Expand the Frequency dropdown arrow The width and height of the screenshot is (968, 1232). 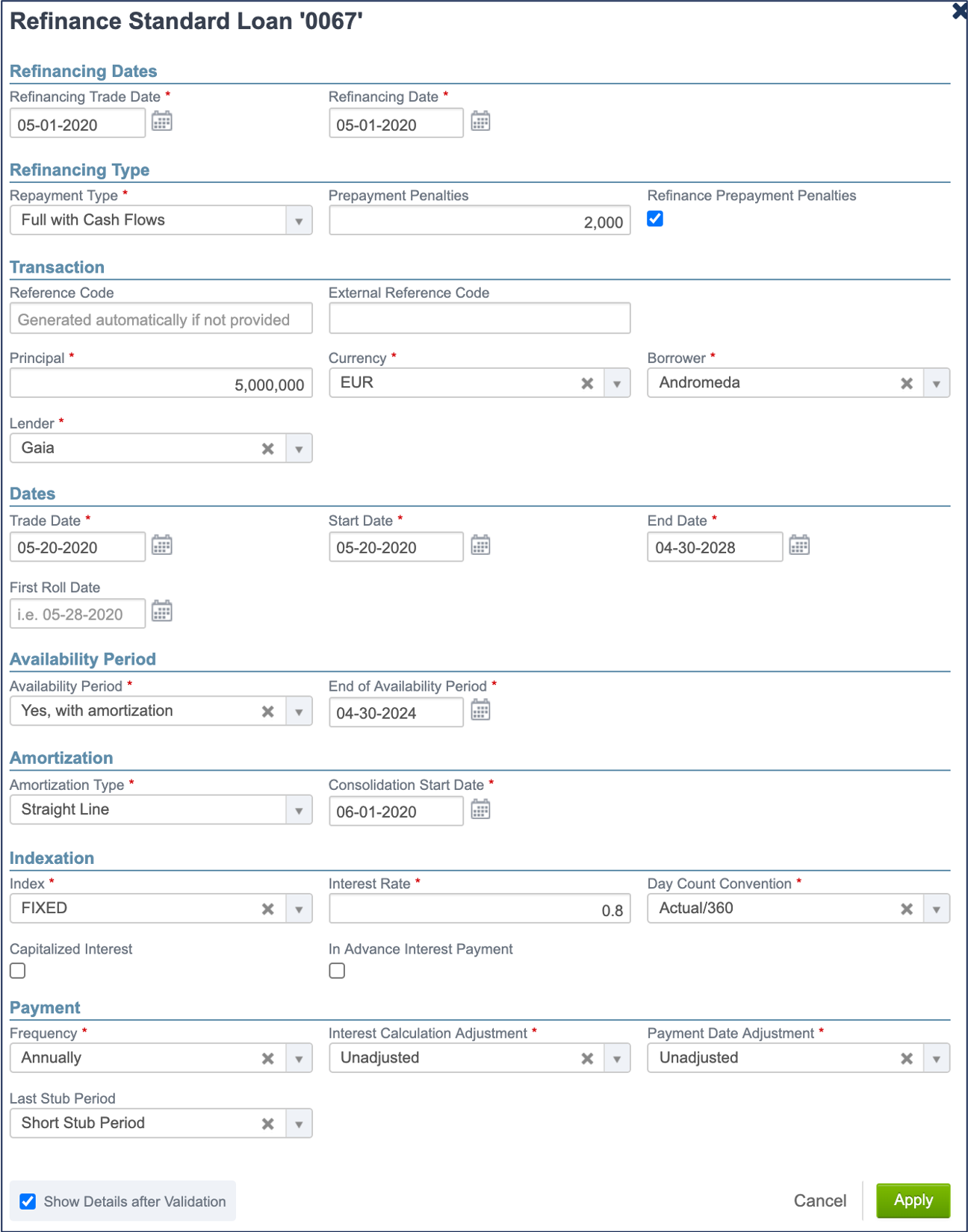299,1059
